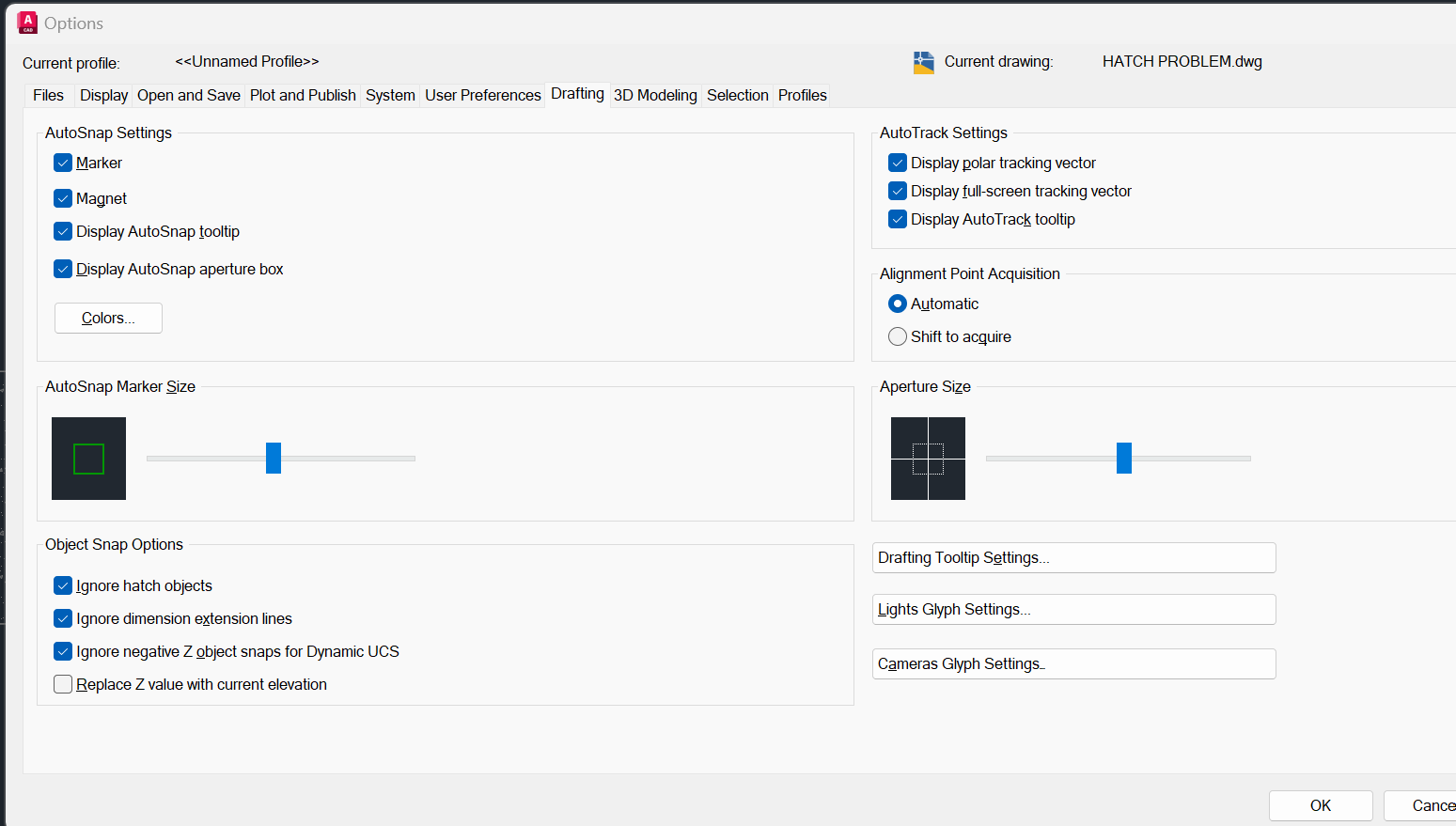Click the AutoSnap marker size preview
1456x826 pixels.
coord(88,459)
